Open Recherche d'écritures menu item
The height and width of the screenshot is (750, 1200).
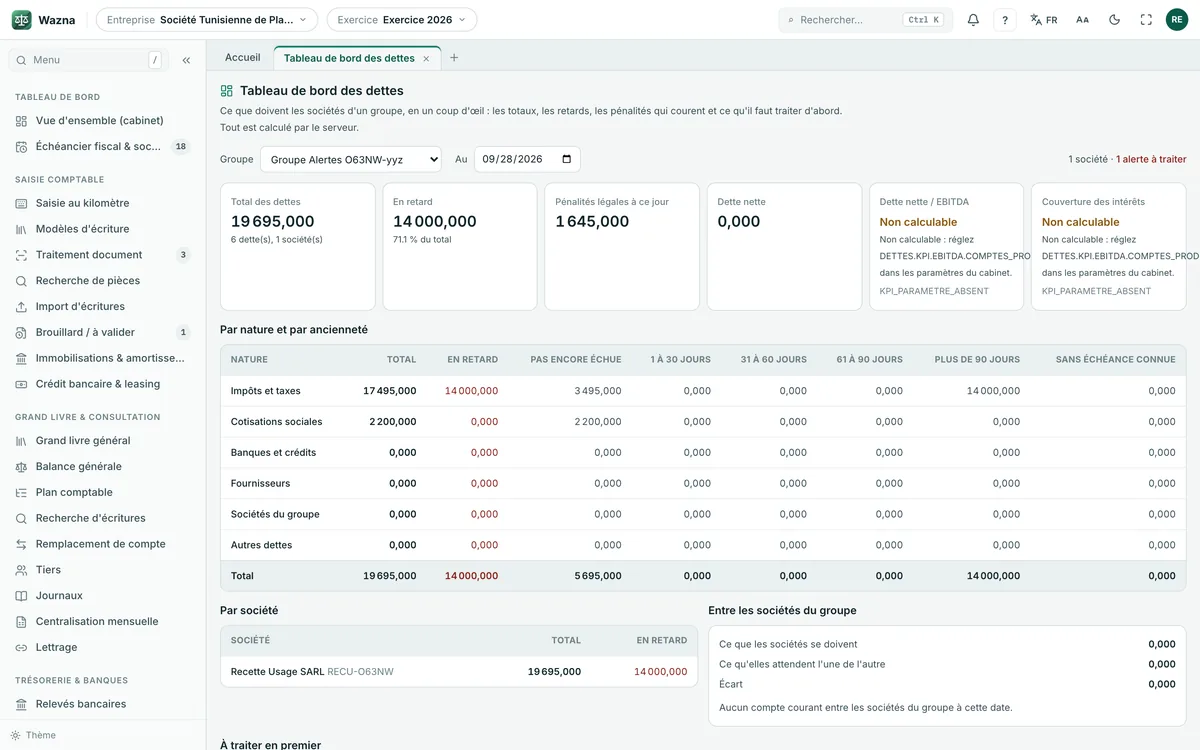coord(102,518)
